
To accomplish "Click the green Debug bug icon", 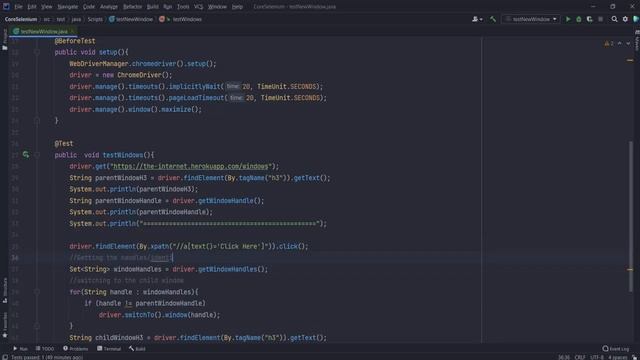I will coord(578,19).
